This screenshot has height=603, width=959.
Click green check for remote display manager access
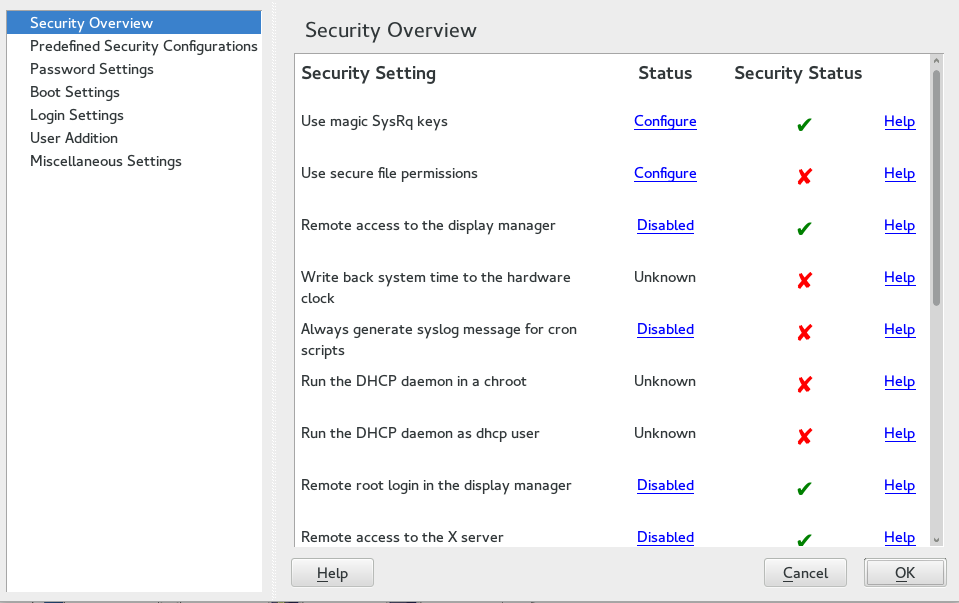[x=804, y=228]
